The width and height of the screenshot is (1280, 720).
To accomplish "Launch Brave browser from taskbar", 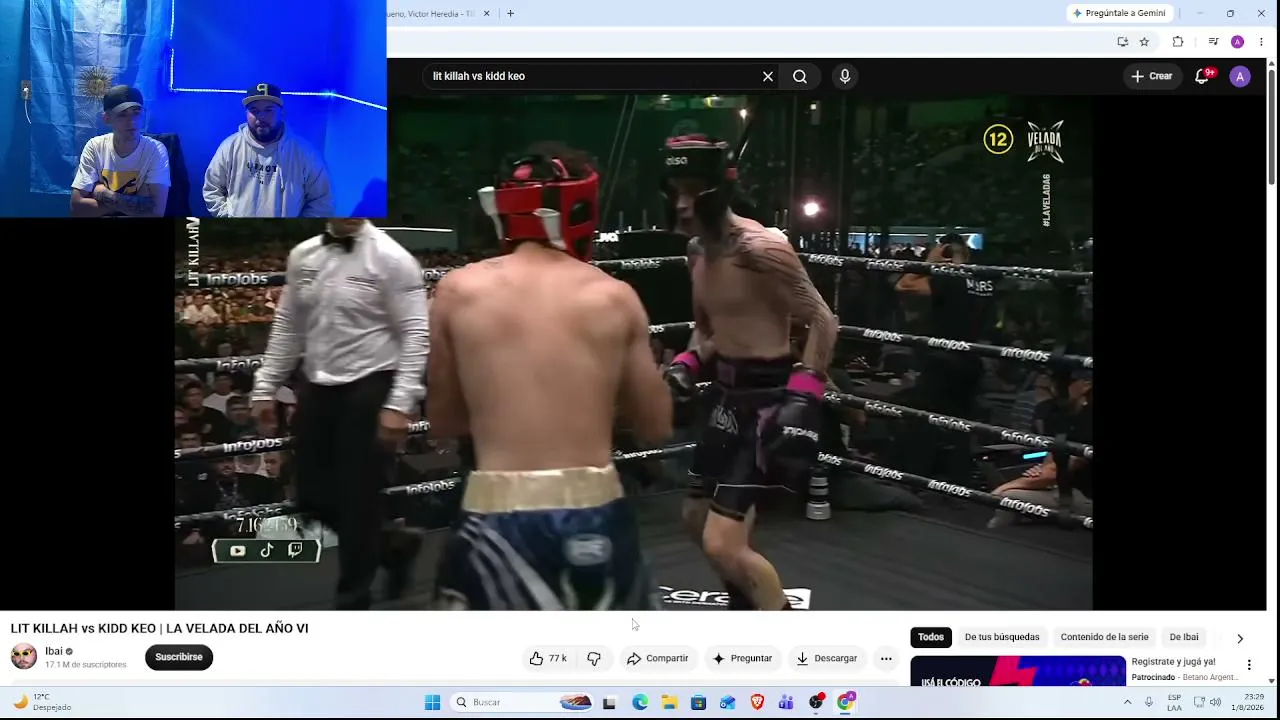I will [x=757, y=702].
